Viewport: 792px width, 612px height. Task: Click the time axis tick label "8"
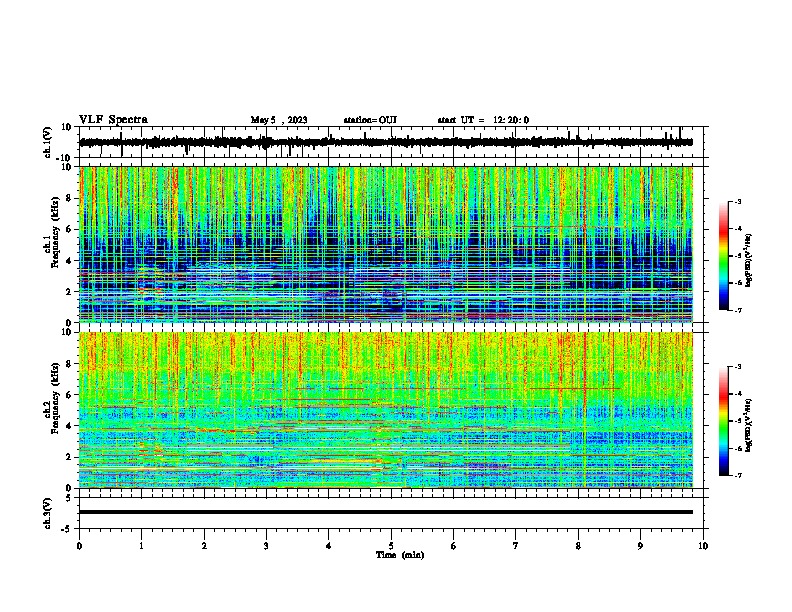578,546
